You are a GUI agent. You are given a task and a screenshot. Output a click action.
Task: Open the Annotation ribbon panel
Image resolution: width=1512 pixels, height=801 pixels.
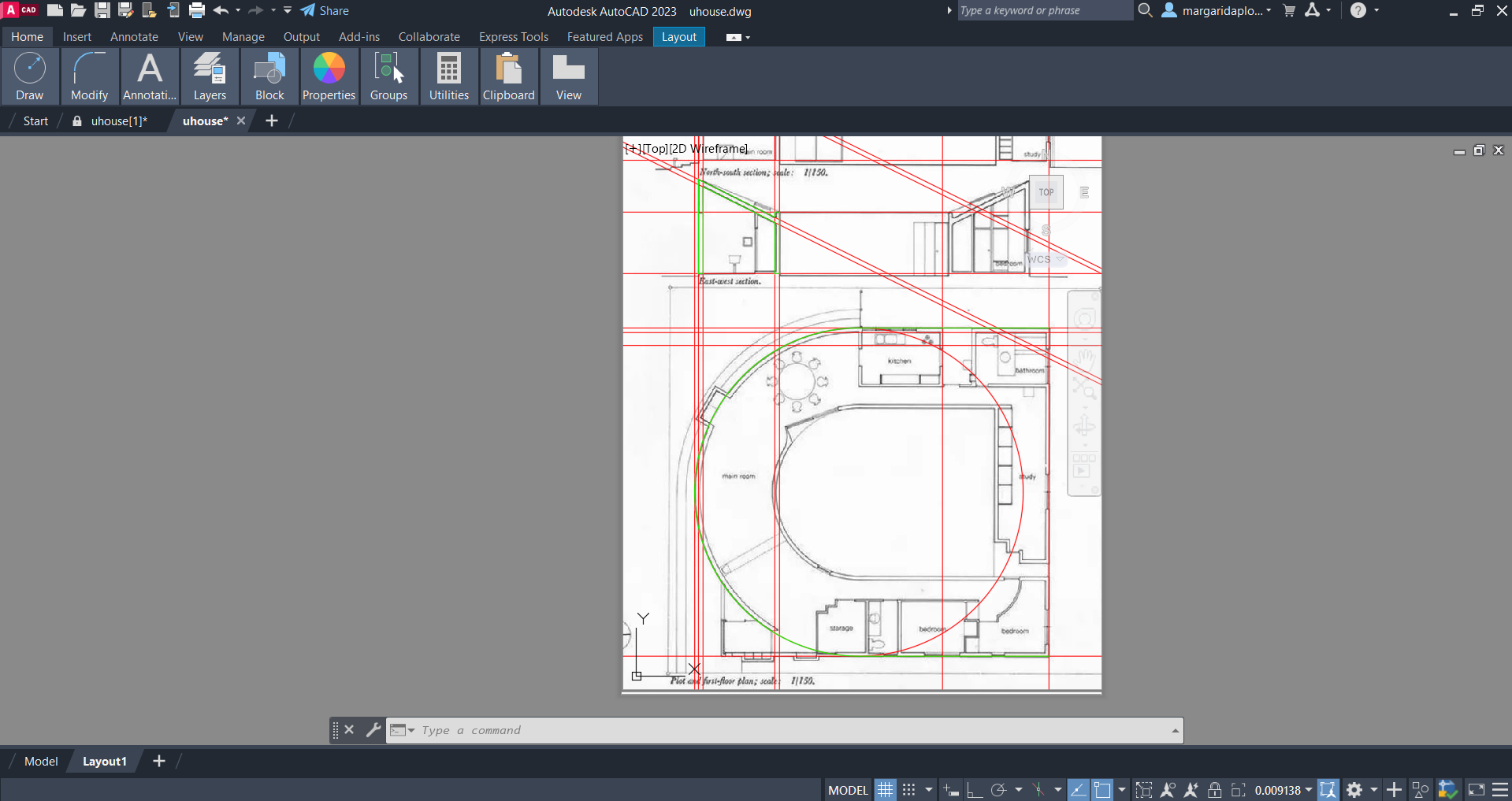150,76
